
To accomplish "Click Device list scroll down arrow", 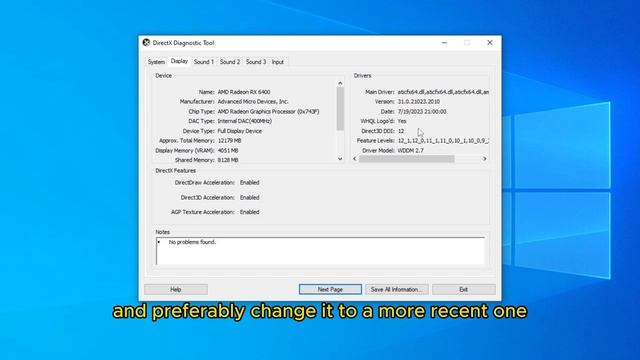I will pyautogui.click(x=340, y=159).
